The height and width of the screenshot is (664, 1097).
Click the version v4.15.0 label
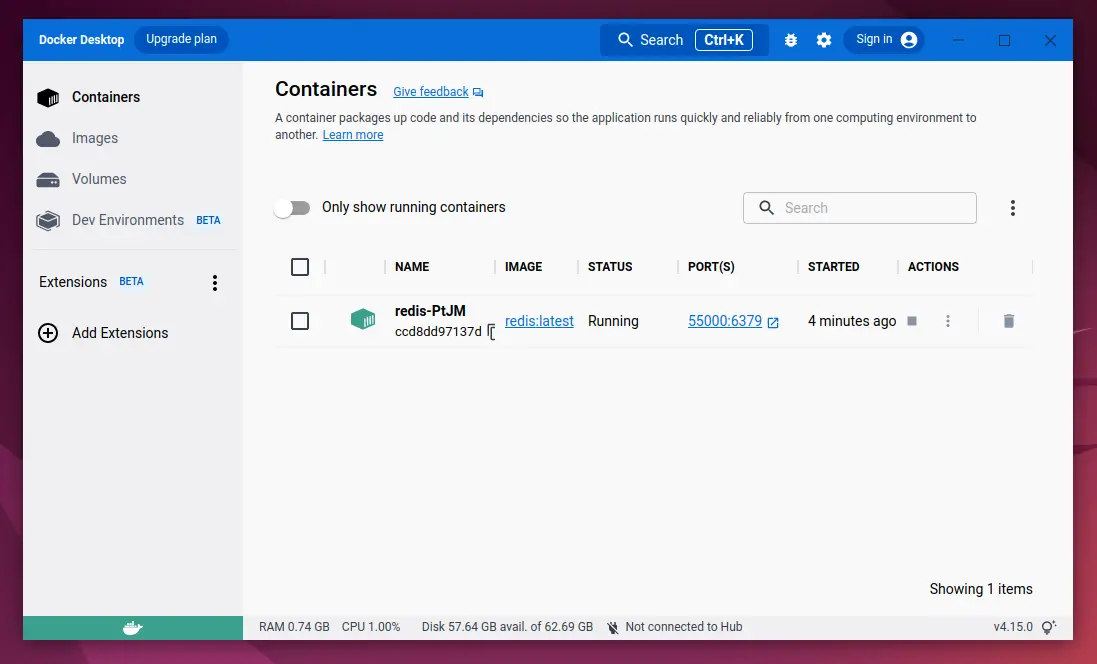click(1013, 627)
